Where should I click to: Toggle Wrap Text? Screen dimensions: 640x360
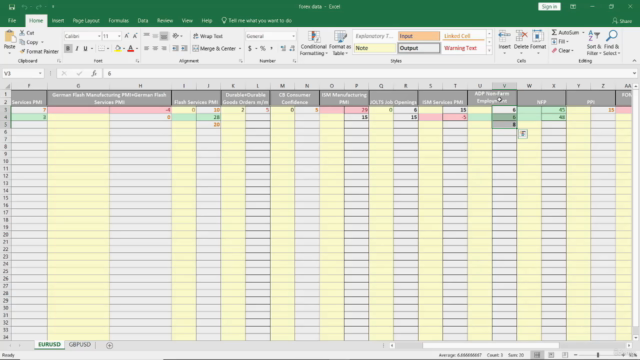(x=208, y=36)
